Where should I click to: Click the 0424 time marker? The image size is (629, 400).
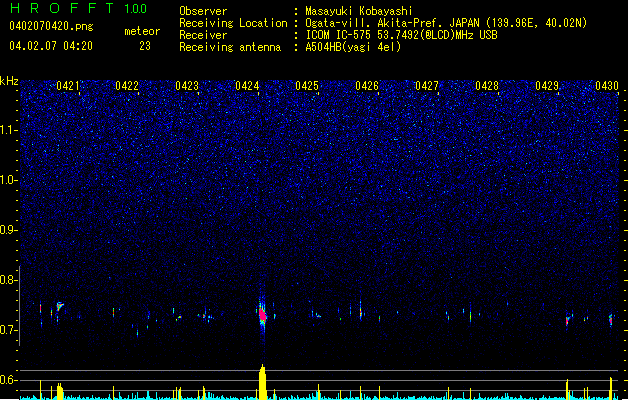[x=247, y=86]
